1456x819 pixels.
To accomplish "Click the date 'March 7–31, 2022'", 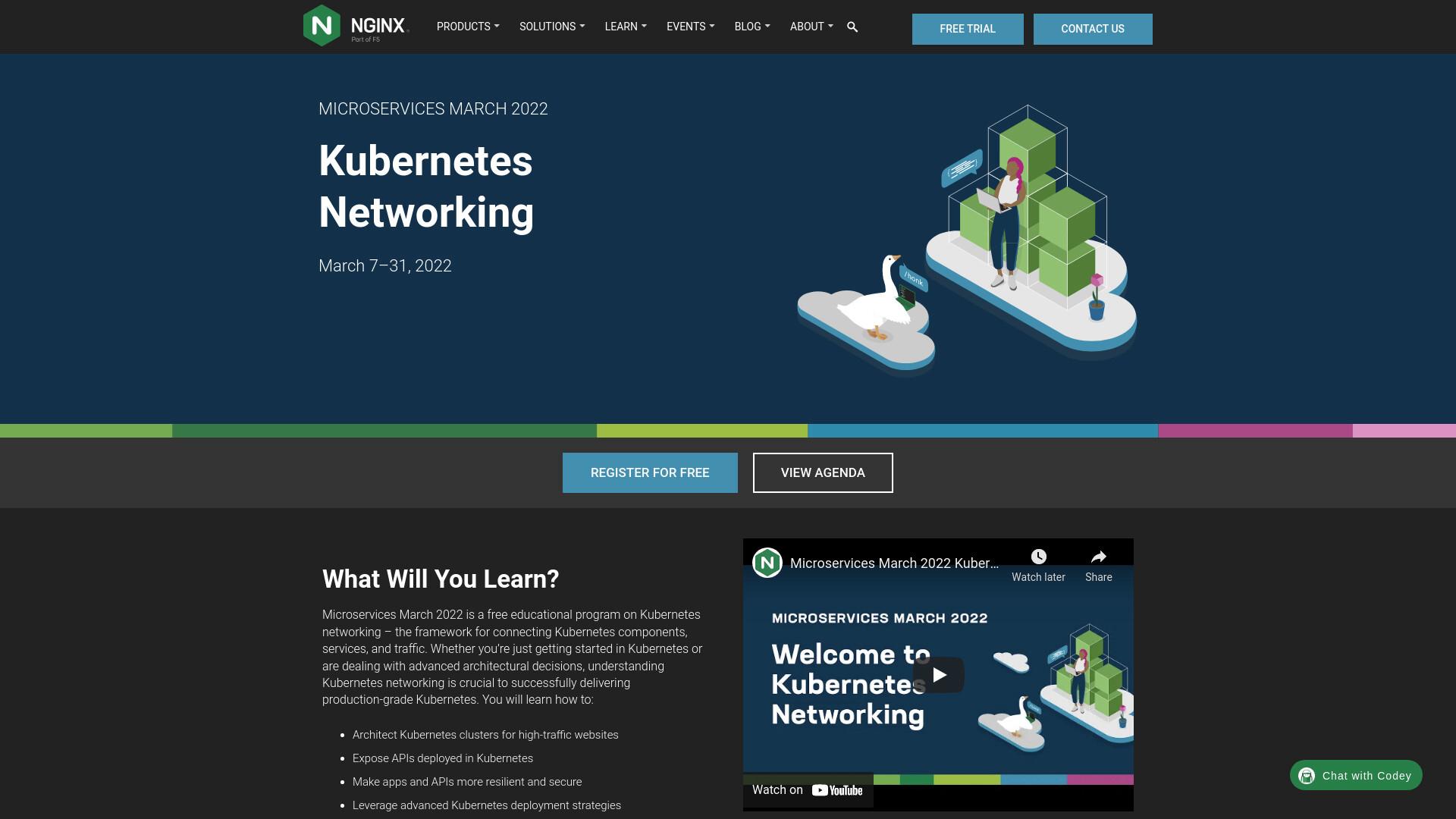I will [385, 266].
